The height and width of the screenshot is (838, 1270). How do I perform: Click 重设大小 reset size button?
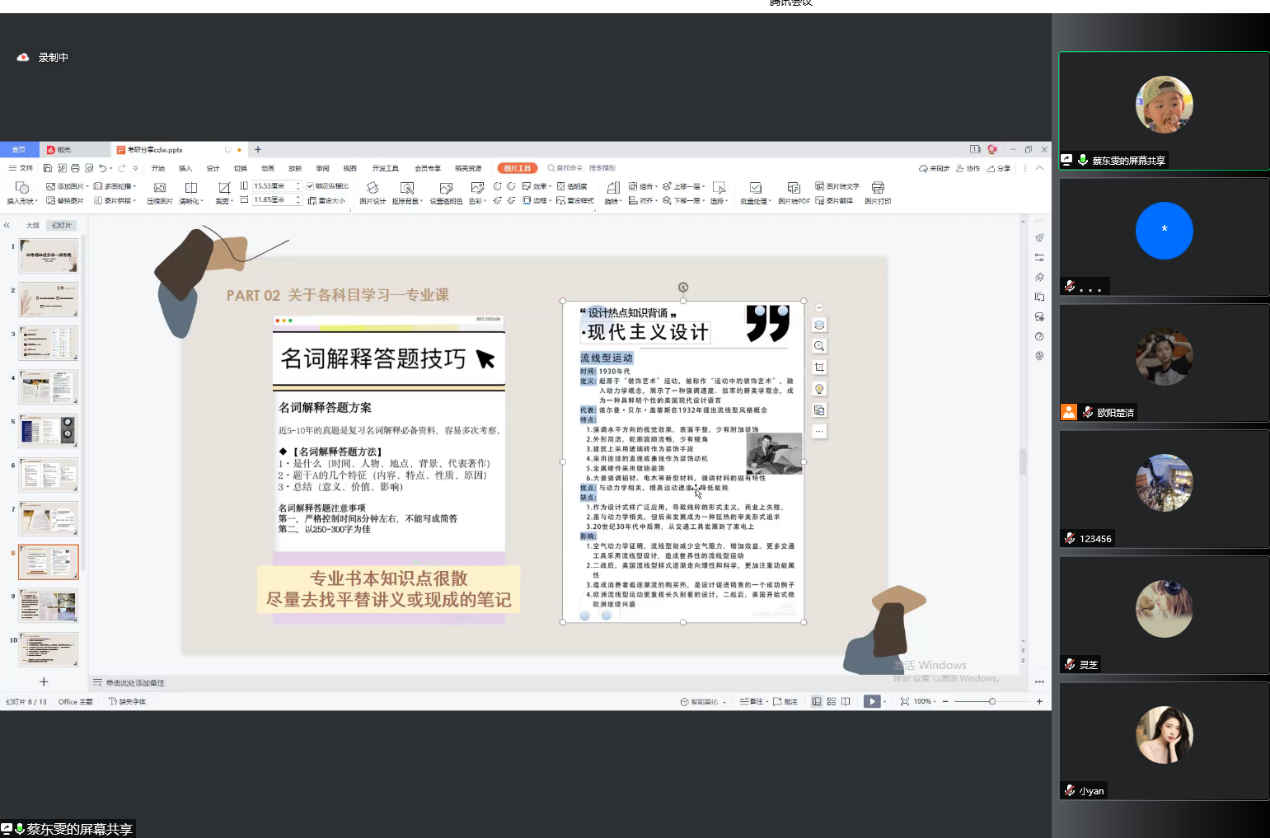coord(328,200)
